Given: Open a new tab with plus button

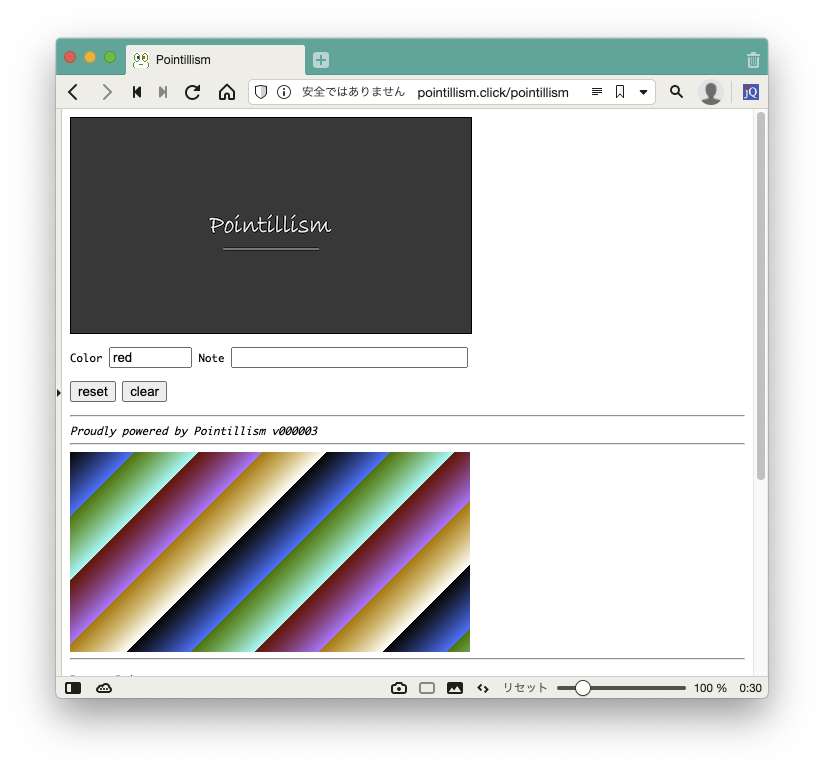Looking at the screenshot, I should [x=321, y=60].
